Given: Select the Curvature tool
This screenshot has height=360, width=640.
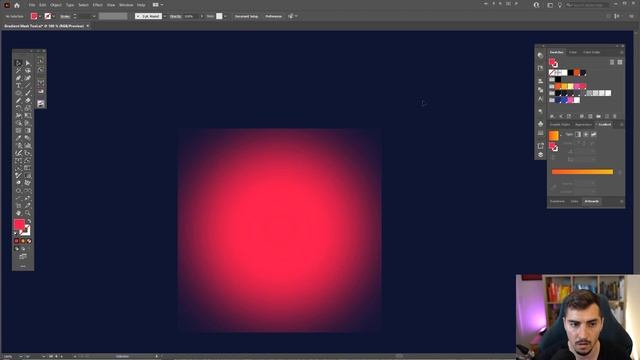Looking at the screenshot, I should (28, 78).
